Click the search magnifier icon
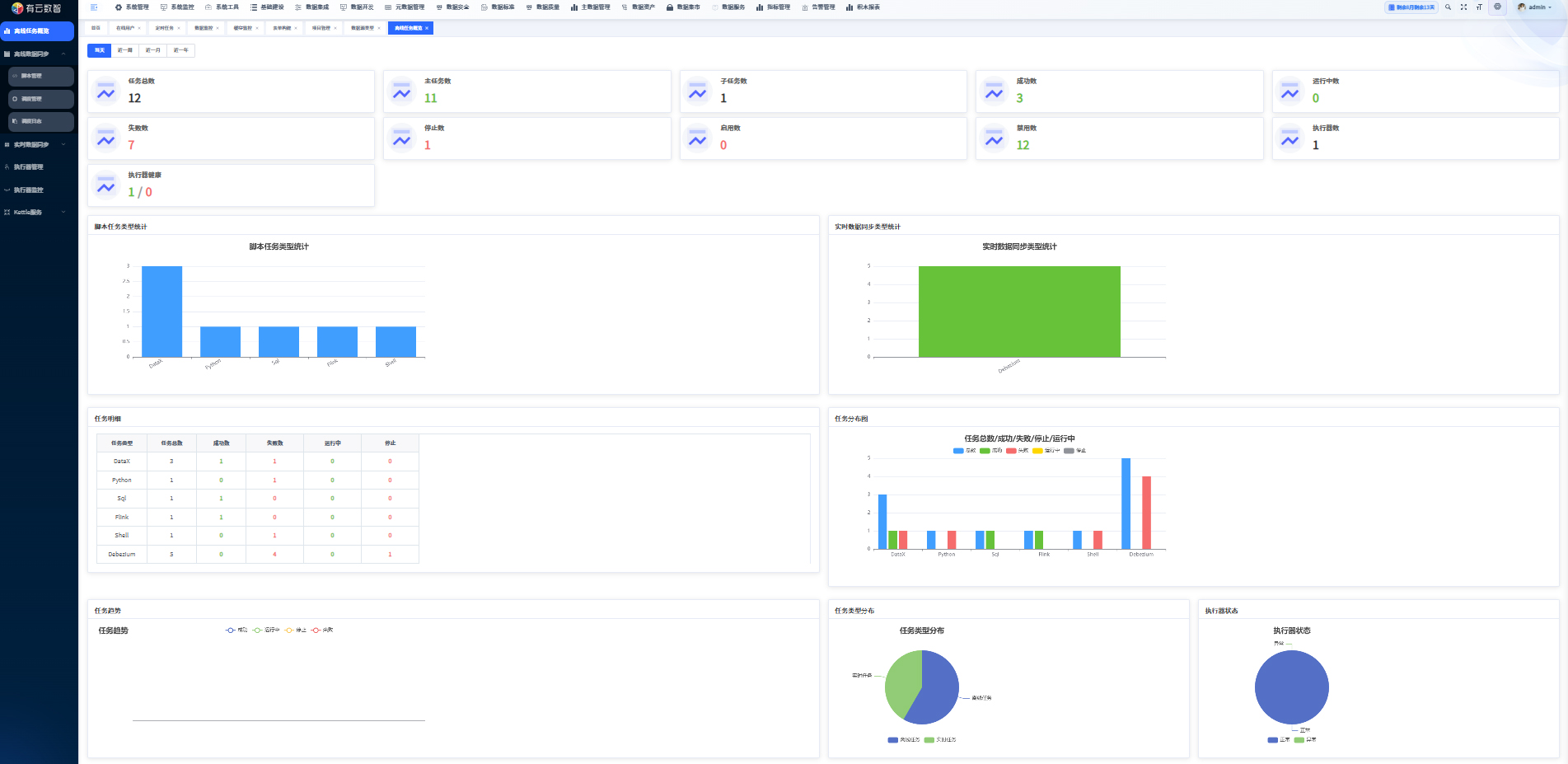The height and width of the screenshot is (764, 1568). 1448,7
